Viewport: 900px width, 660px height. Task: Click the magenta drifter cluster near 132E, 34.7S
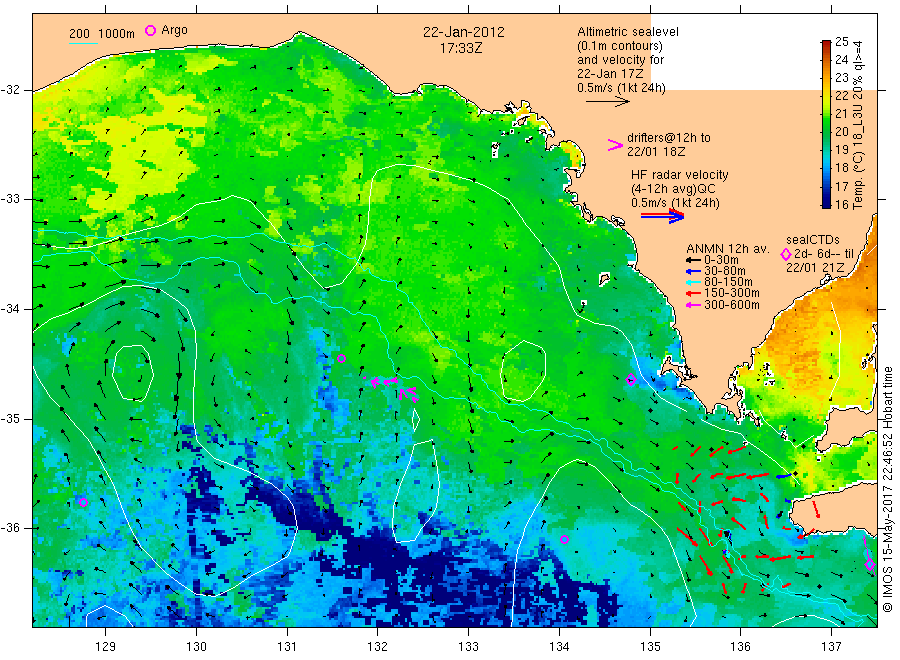click(x=391, y=387)
